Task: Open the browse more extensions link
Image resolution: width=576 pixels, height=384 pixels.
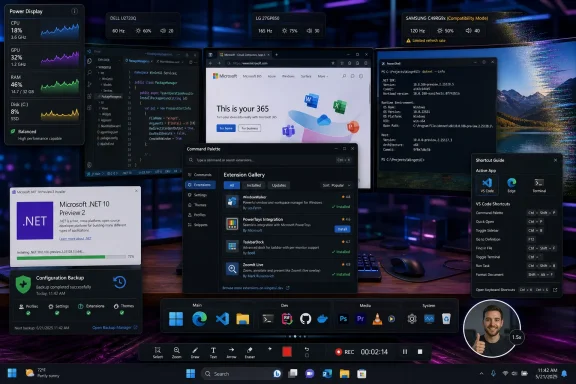Action: coord(256,288)
